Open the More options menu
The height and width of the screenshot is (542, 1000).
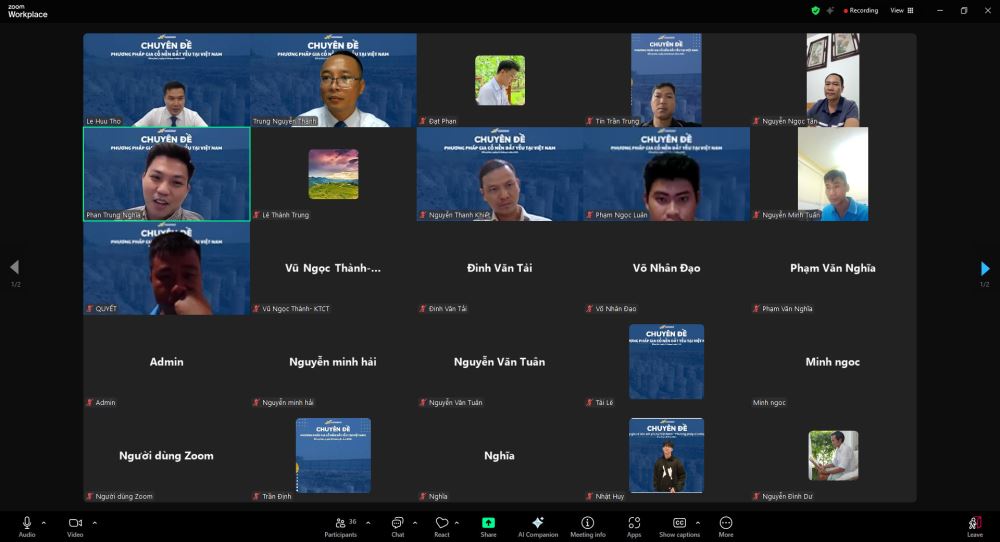726,523
